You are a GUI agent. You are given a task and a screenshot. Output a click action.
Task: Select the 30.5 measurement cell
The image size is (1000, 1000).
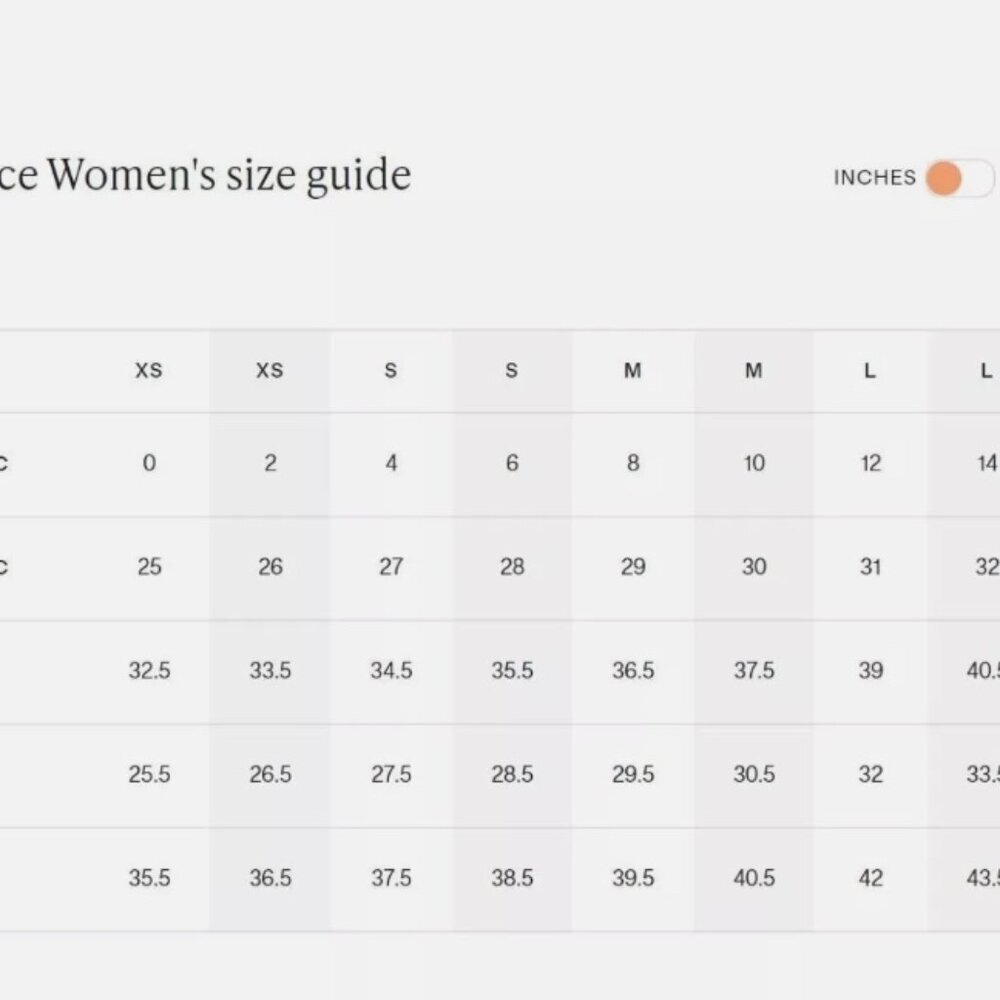pyautogui.click(x=754, y=774)
